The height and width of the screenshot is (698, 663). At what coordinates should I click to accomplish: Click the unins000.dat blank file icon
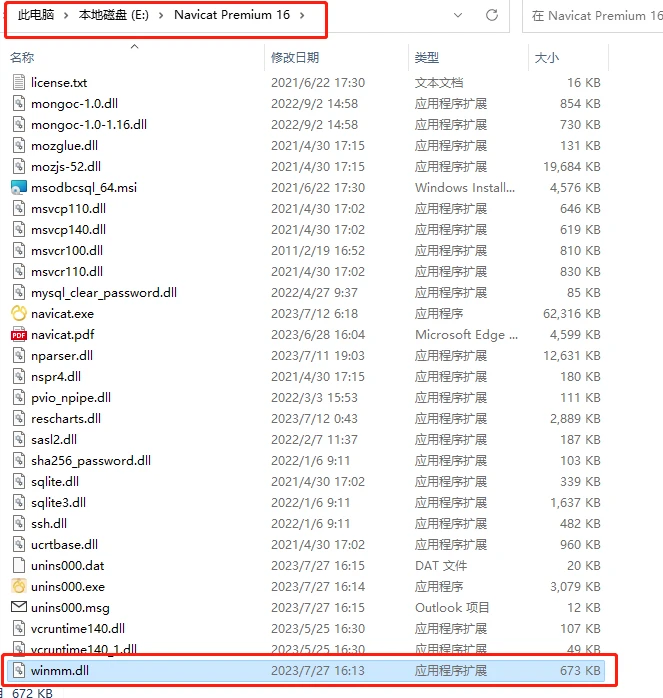[19, 565]
